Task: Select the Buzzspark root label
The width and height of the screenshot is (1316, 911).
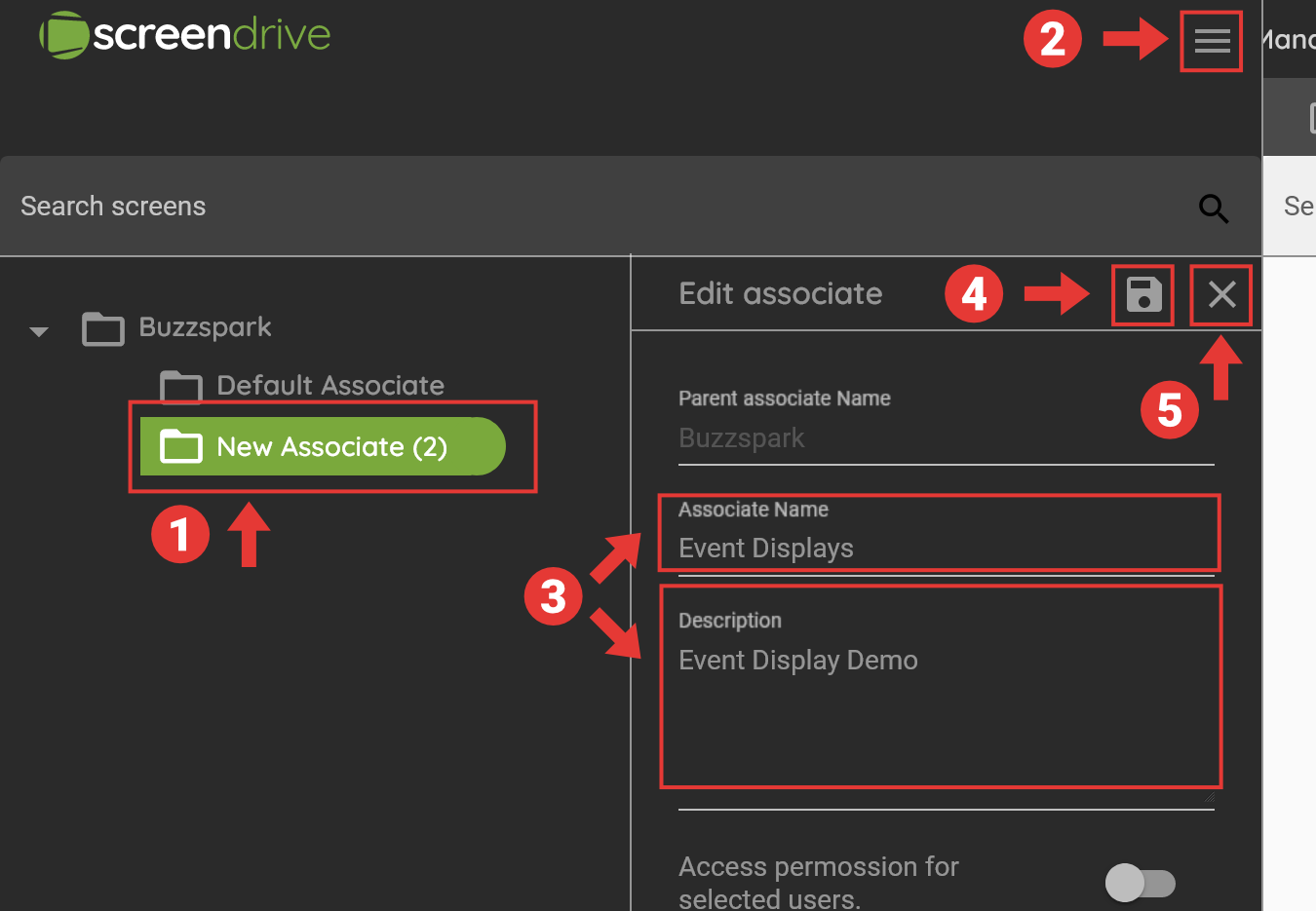Action: click(205, 327)
